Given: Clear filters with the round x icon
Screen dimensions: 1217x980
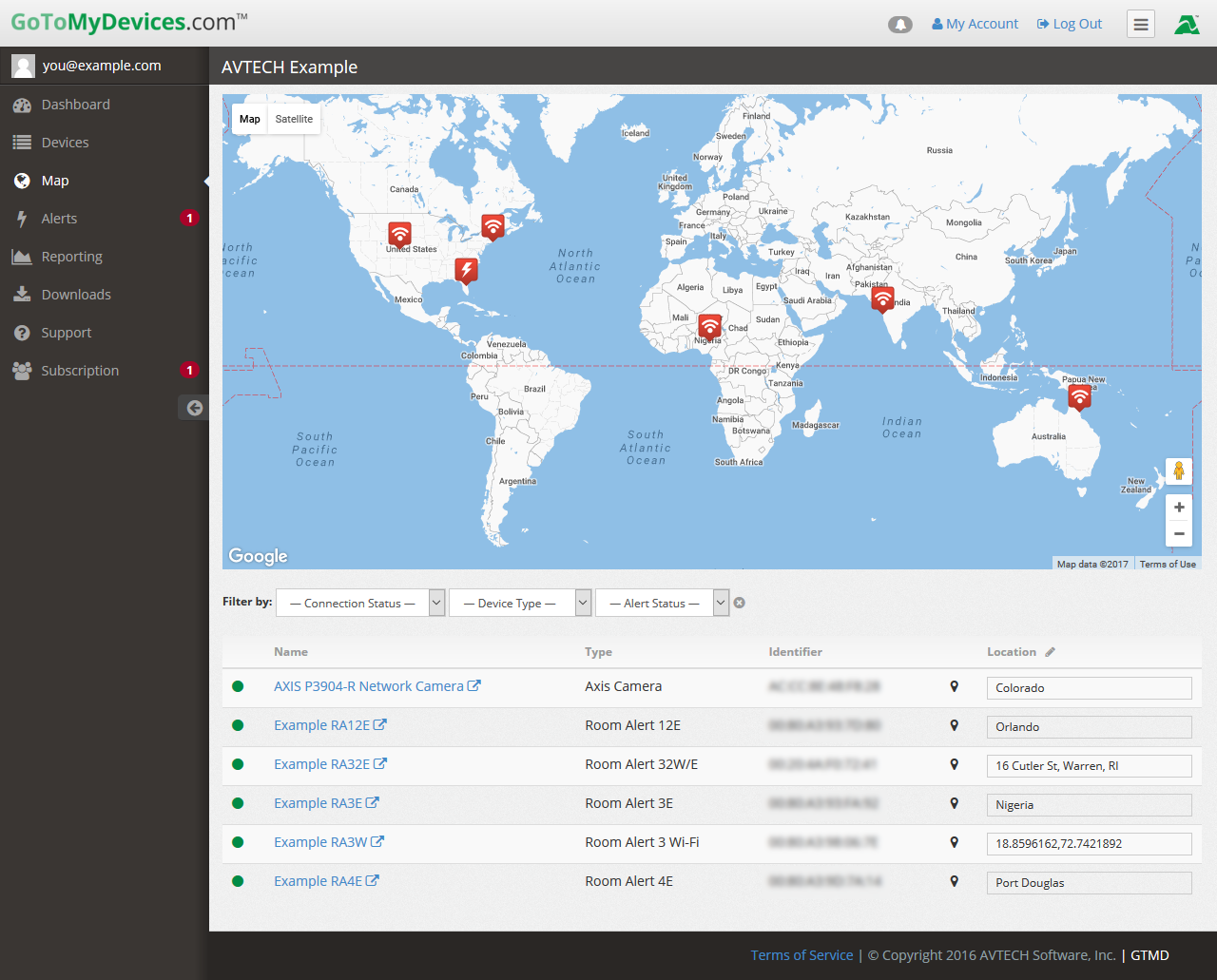Looking at the screenshot, I should point(740,603).
